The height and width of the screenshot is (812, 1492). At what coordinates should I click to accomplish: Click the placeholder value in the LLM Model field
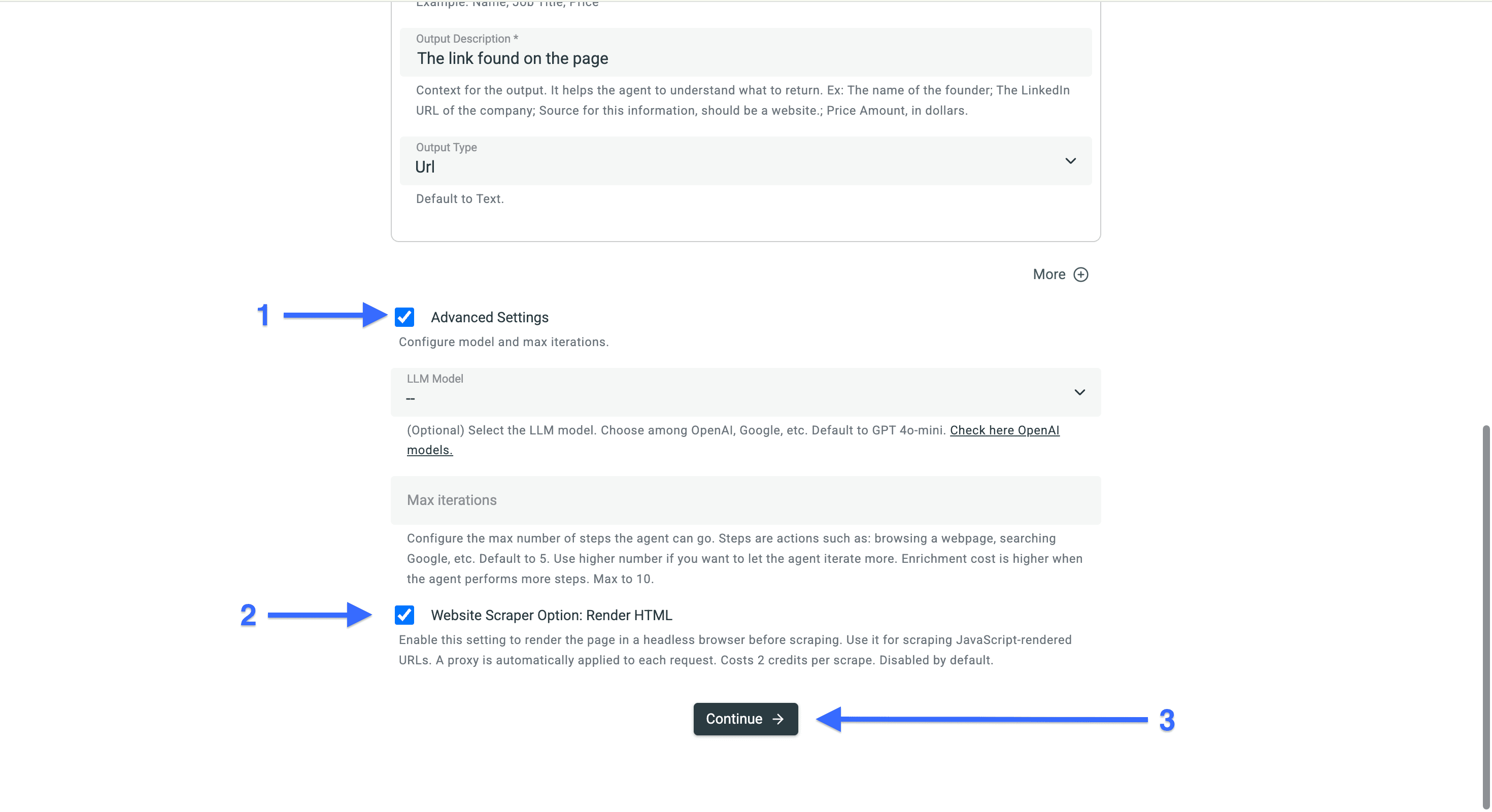(x=411, y=398)
